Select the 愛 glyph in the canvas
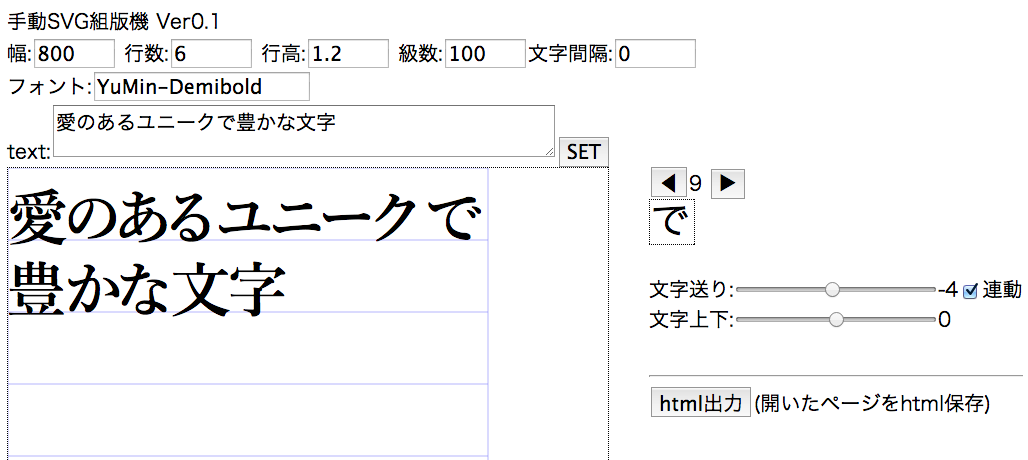This screenshot has height=460, width=1028. tap(40, 216)
